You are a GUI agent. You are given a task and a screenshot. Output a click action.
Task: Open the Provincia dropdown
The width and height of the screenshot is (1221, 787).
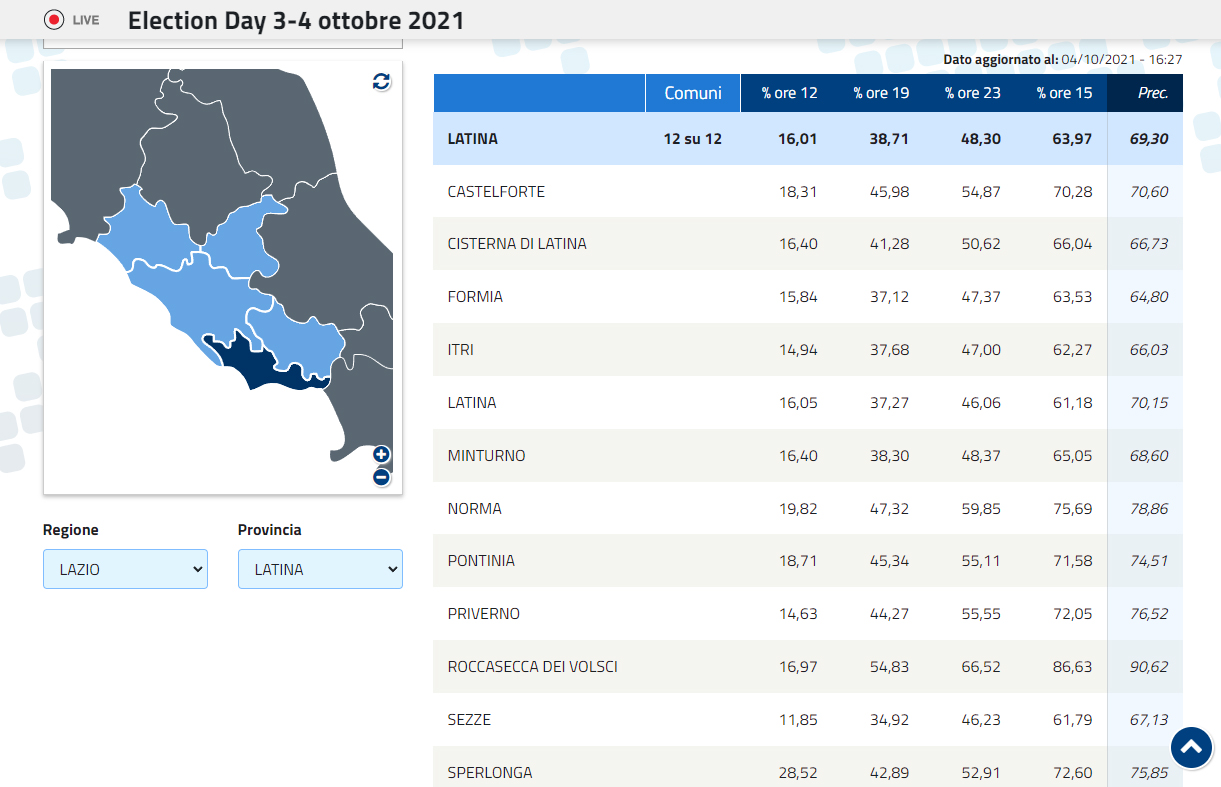320,569
